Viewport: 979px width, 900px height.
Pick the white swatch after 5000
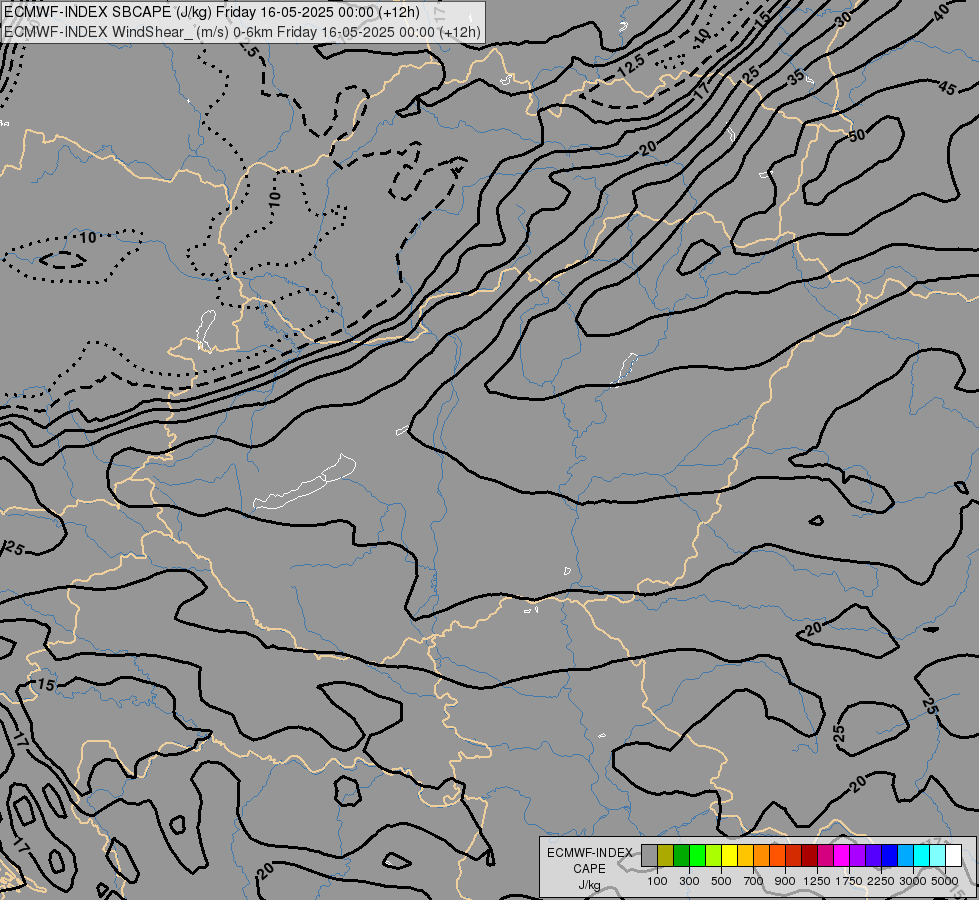(x=953, y=855)
